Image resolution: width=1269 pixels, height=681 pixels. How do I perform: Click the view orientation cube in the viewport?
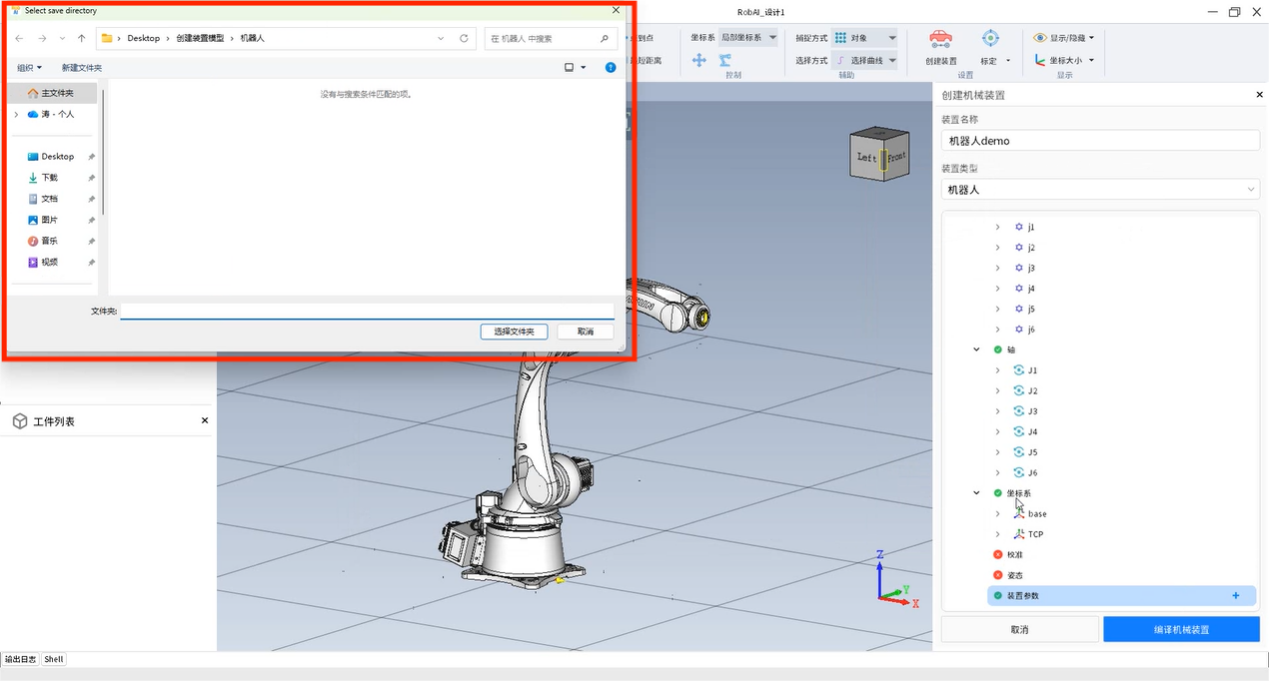click(879, 154)
